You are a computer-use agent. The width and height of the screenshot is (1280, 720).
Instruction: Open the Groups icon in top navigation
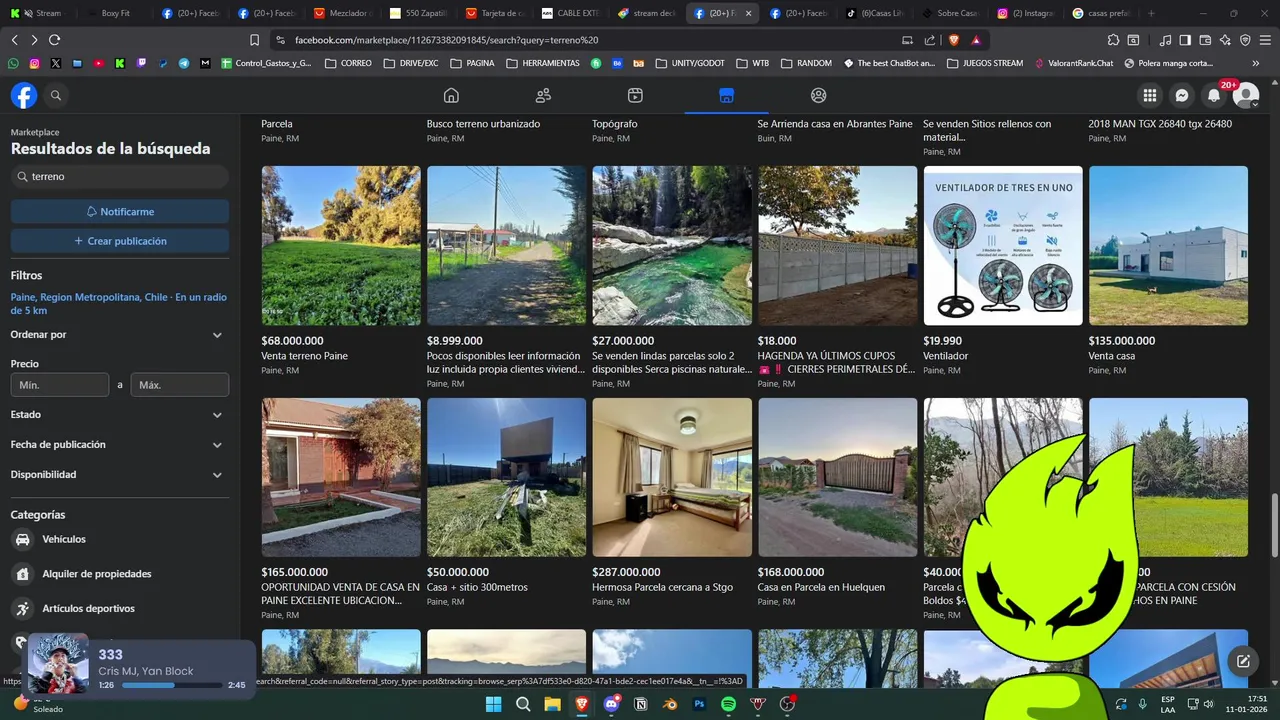pyautogui.click(x=819, y=95)
